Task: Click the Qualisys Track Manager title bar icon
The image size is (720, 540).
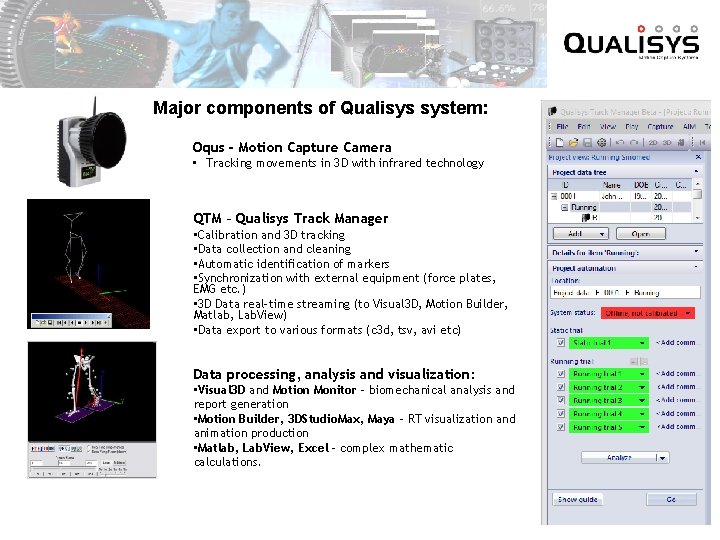Action: [552, 112]
